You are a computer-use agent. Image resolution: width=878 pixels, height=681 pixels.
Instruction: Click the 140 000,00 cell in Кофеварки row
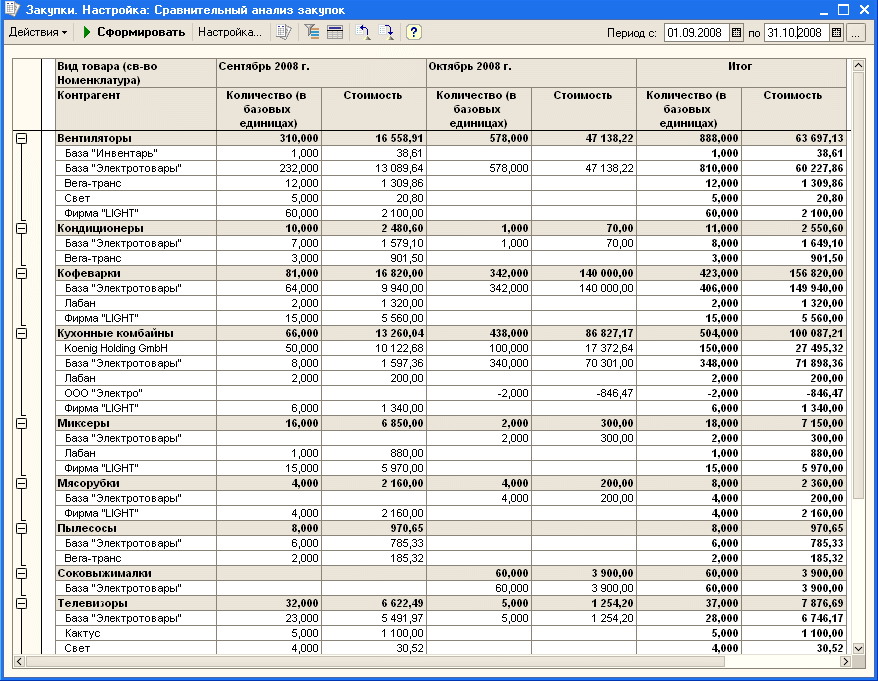coord(584,273)
